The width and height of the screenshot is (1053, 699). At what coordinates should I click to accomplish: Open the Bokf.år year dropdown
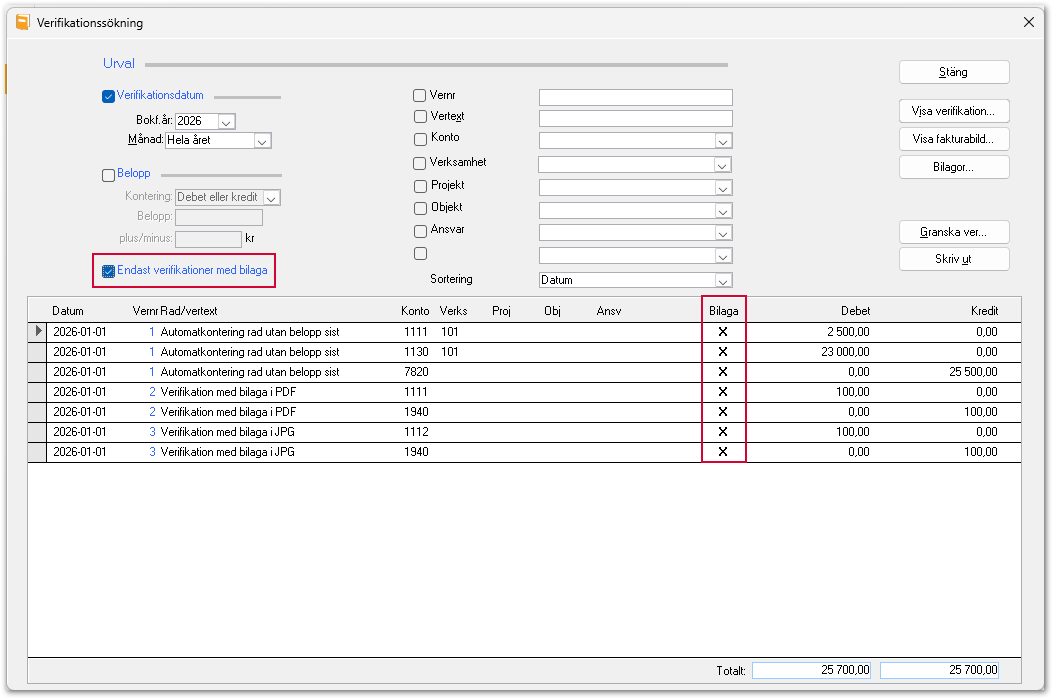tap(226, 122)
